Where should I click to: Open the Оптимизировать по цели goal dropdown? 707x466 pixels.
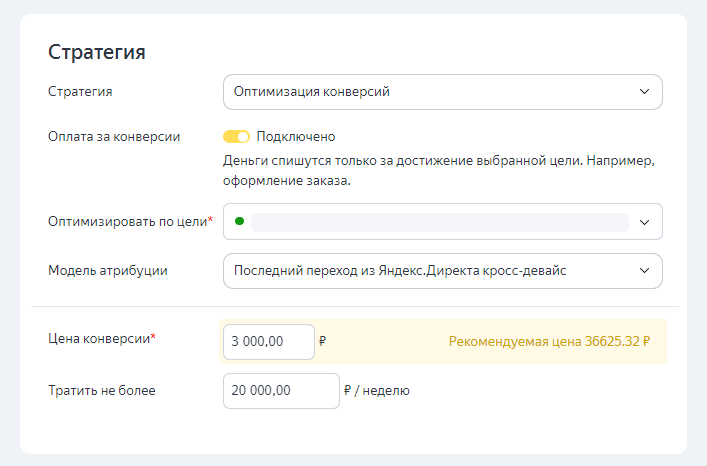pyautogui.click(x=440, y=221)
